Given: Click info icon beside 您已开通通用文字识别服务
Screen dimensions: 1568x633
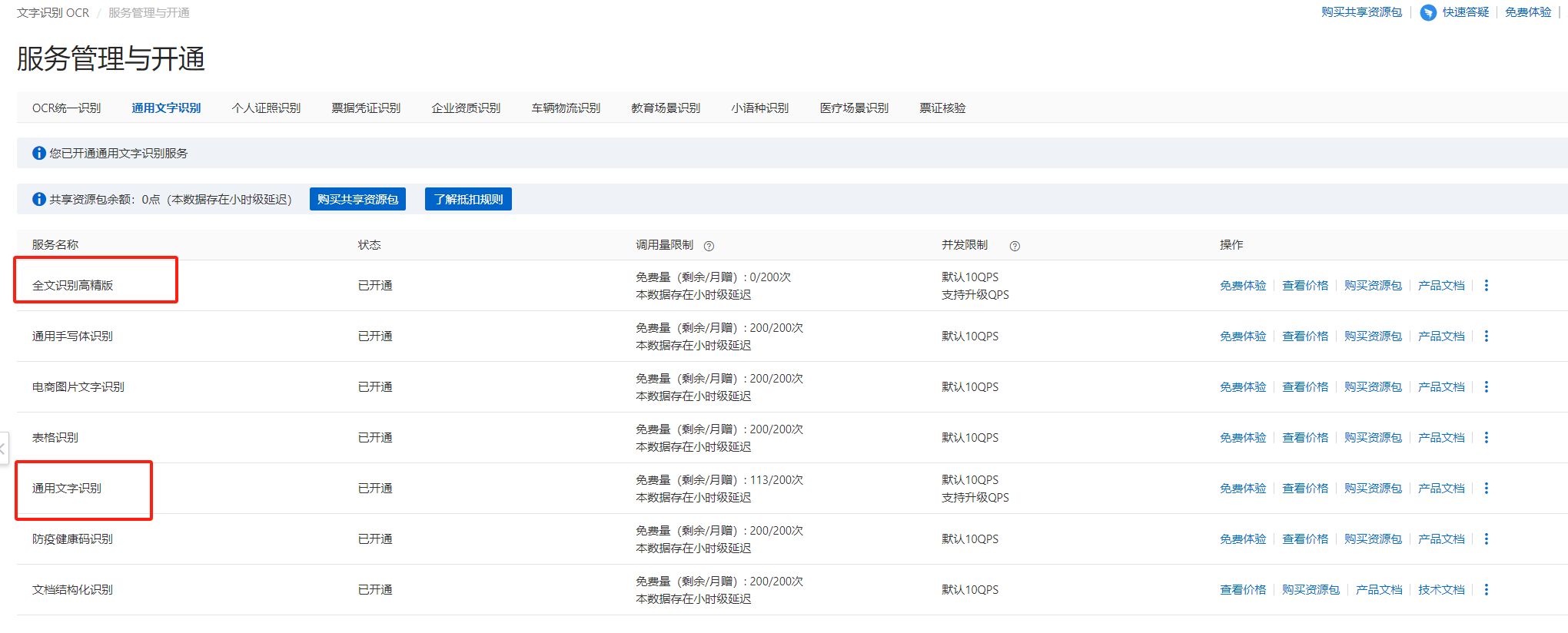Looking at the screenshot, I should point(38,153).
